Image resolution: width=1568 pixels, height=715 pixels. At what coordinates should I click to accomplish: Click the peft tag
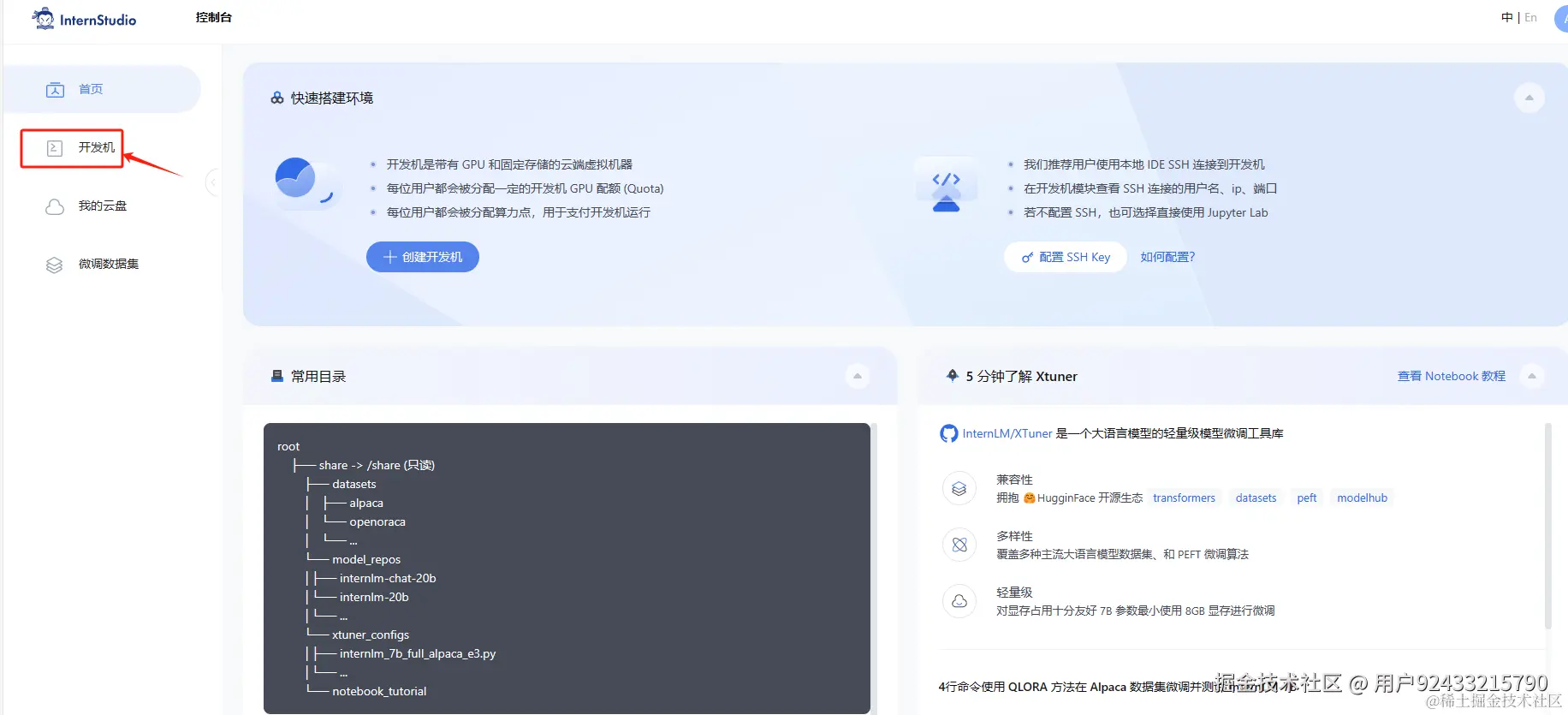1306,498
